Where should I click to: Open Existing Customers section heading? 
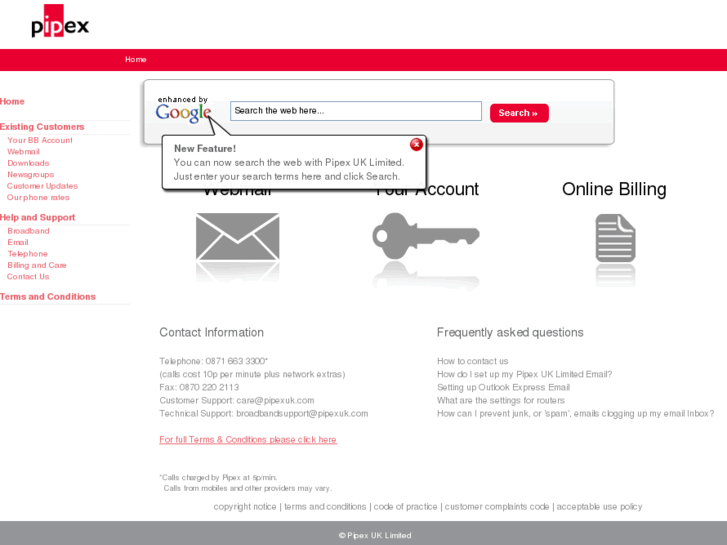(42, 127)
